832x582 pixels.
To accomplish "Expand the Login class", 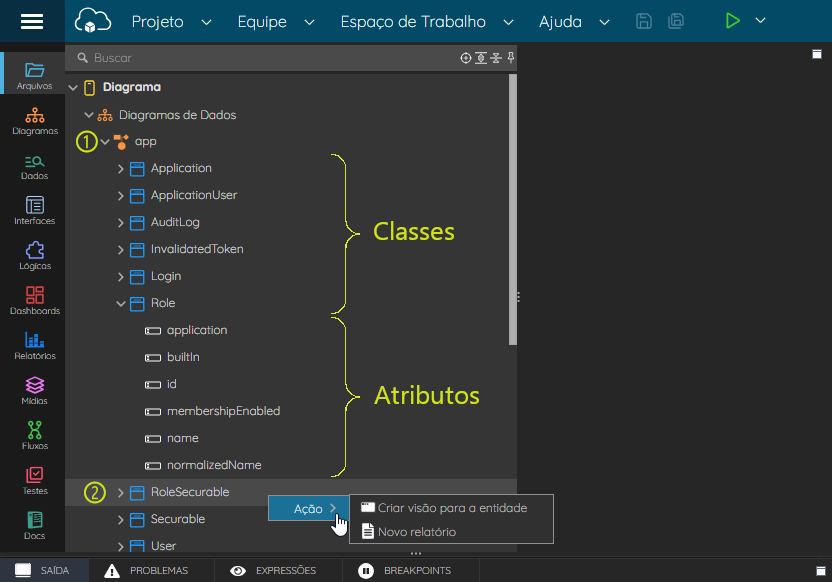I will click(x=120, y=277).
